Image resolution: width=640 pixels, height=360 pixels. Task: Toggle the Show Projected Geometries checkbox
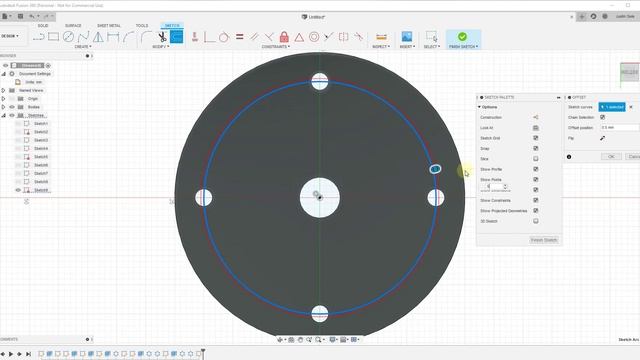pyautogui.click(x=536, y=211)
